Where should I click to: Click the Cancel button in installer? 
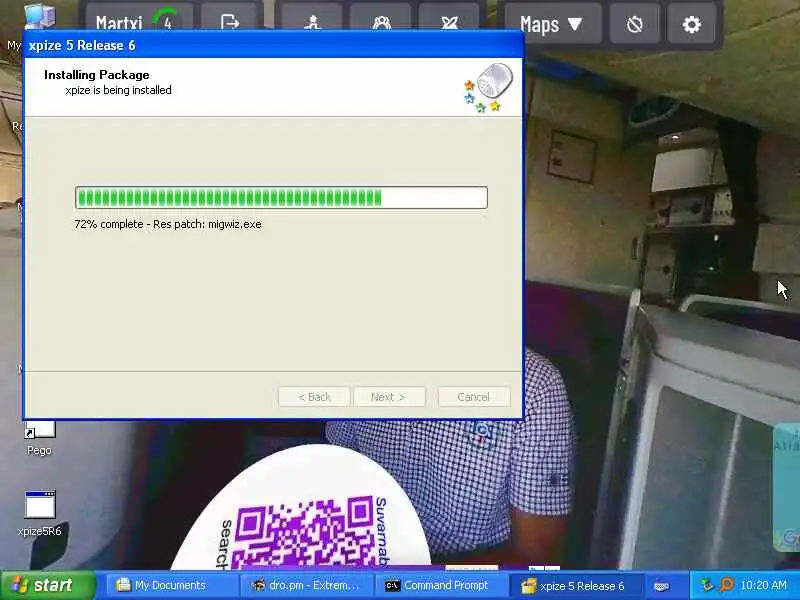473,397
